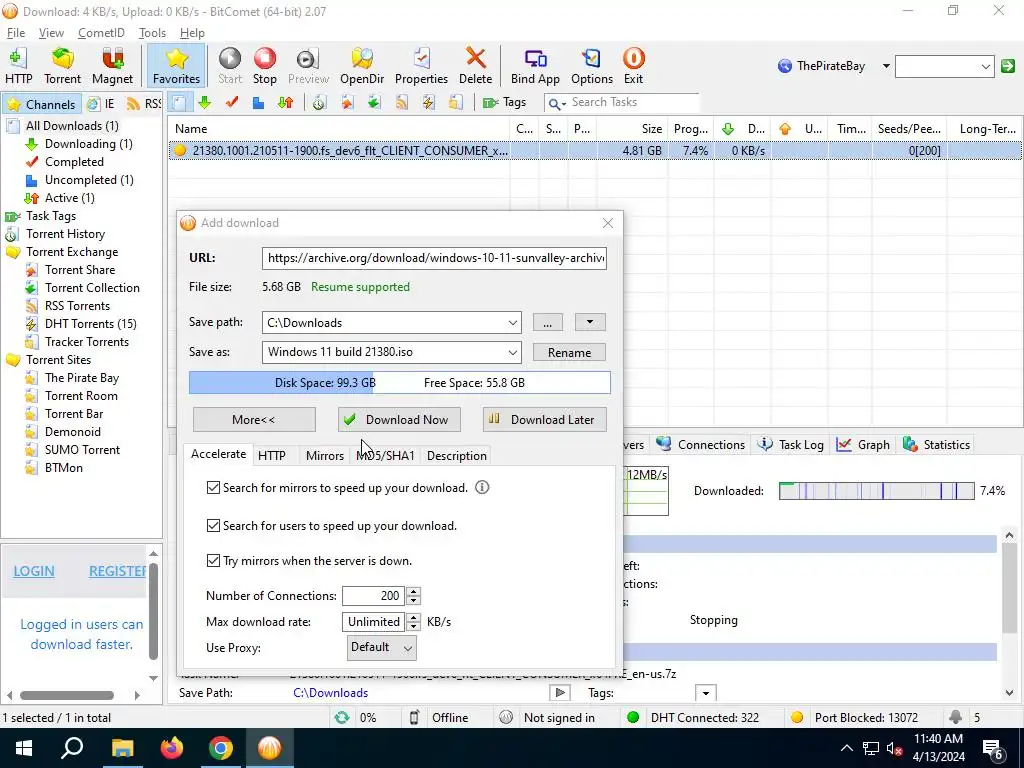Screen dimensions: 1024x768
Task: Click the HTTP download toolbar icon
Action: click(x=18, y=66)
